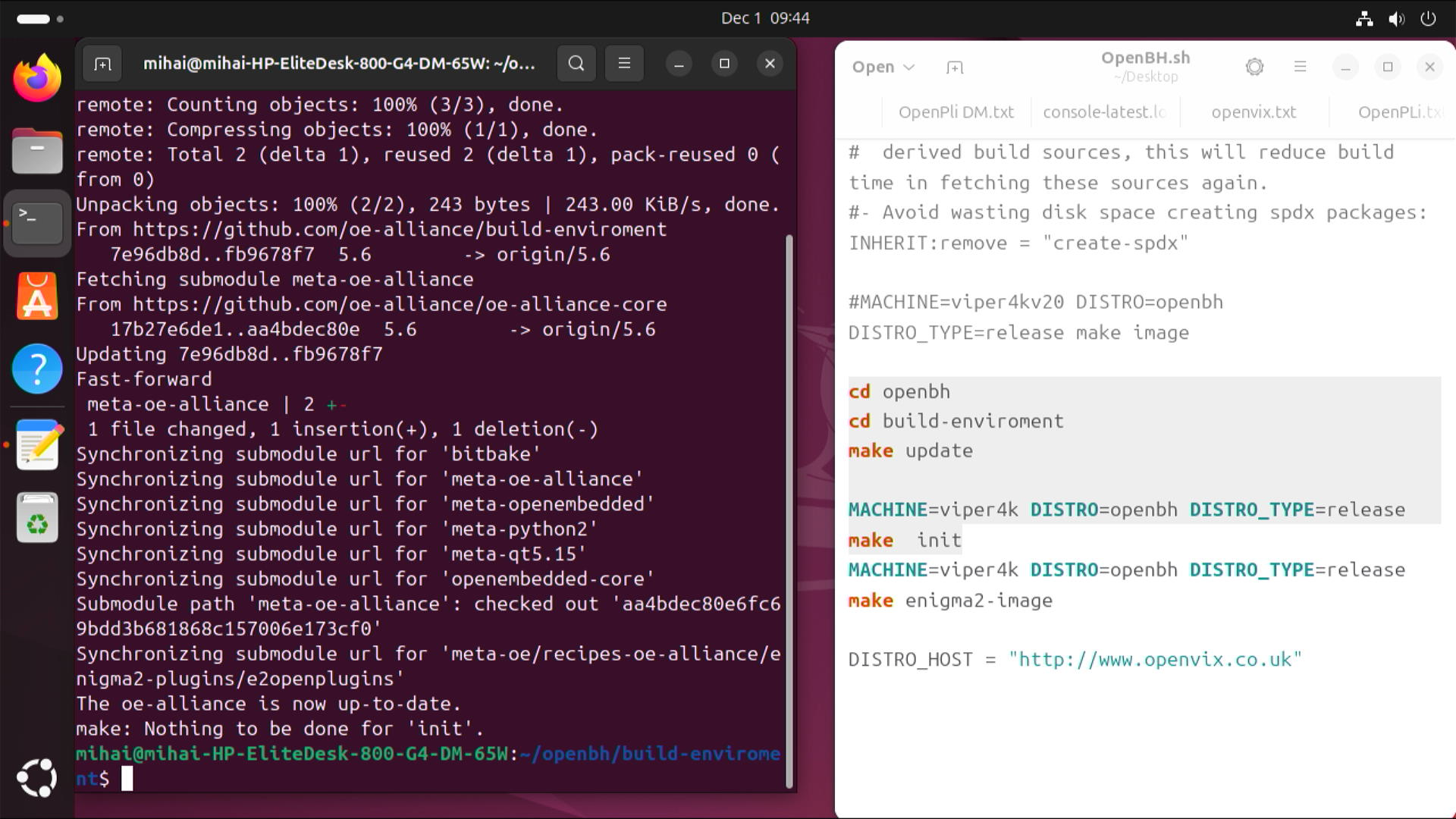The image size is (1456, 819).
Task: Click the terminal vertical scrollbar
Action: coord(789,508)
